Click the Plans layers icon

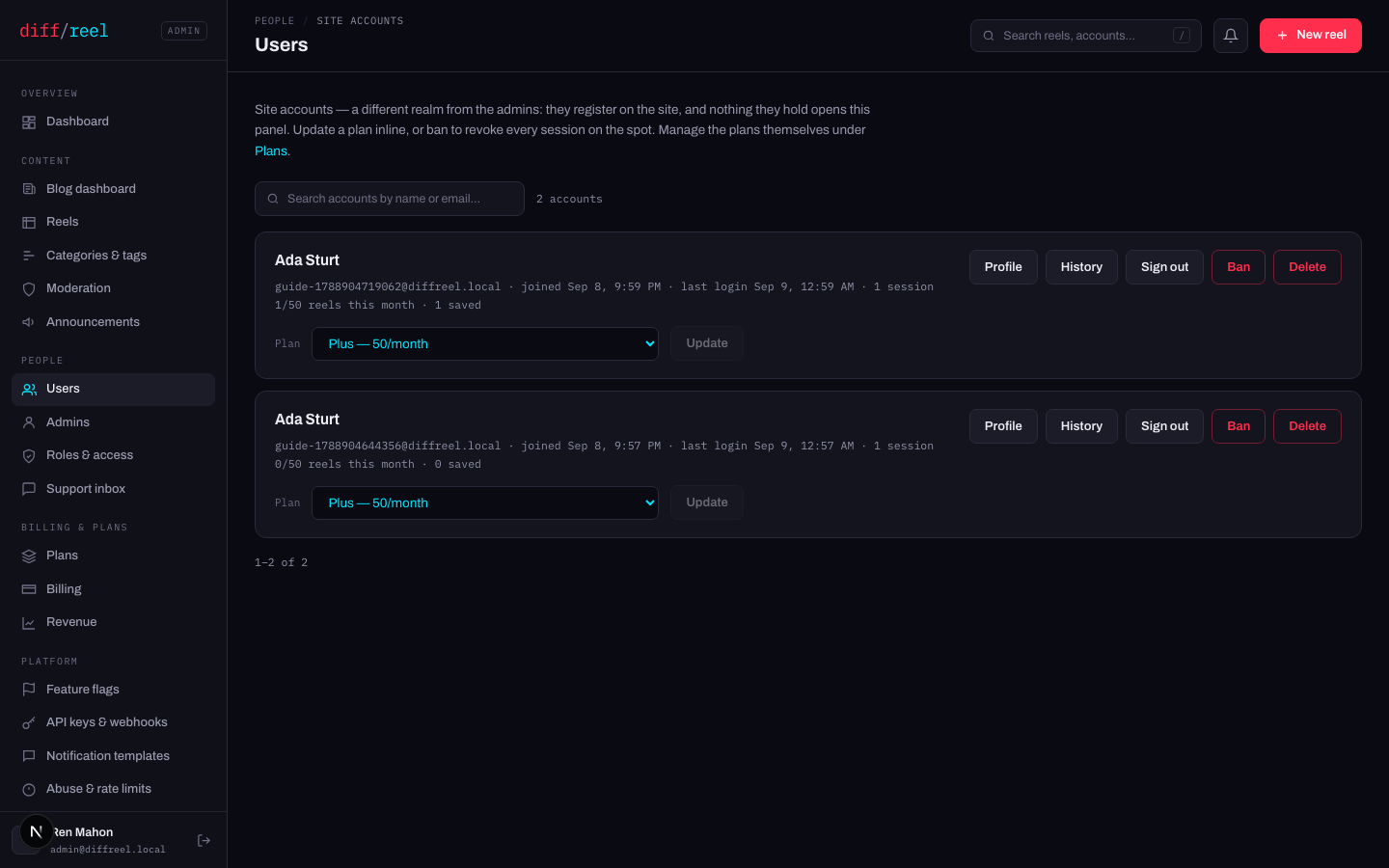pos(29,556)
